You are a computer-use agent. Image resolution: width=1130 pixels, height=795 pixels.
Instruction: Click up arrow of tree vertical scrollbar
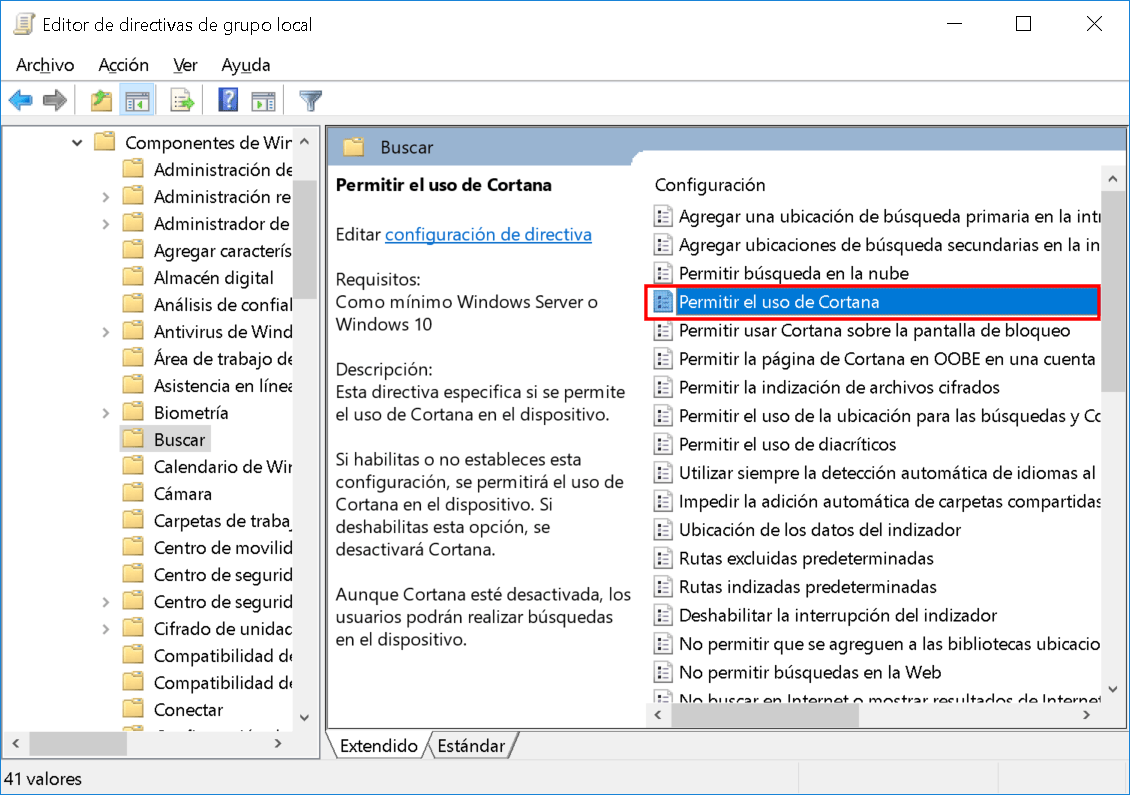305,141
